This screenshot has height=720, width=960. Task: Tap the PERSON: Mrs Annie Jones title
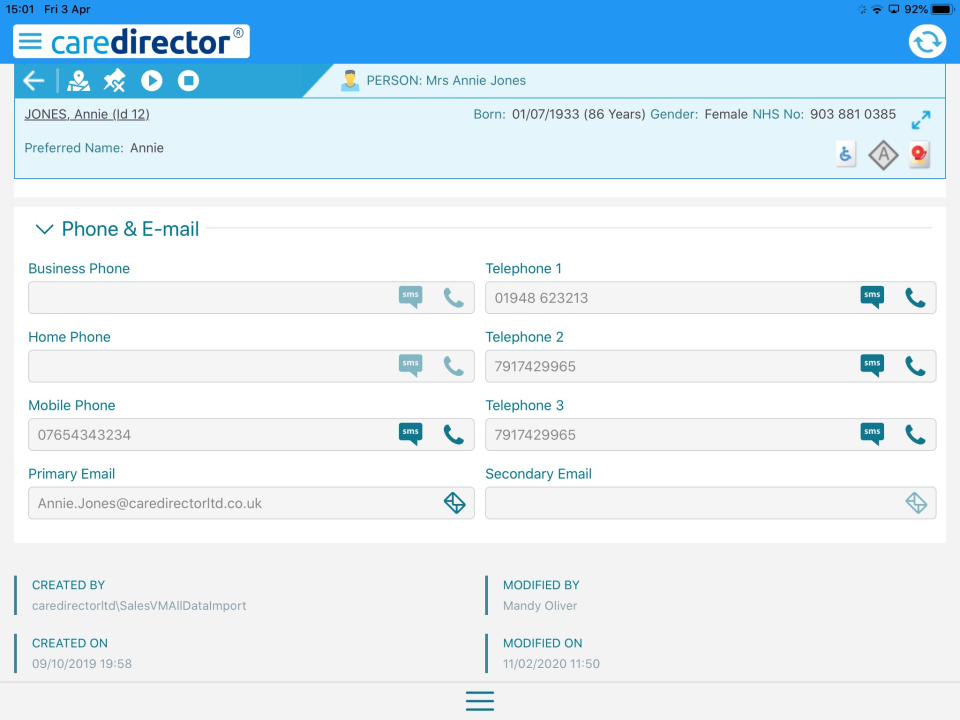click(446, 81)
